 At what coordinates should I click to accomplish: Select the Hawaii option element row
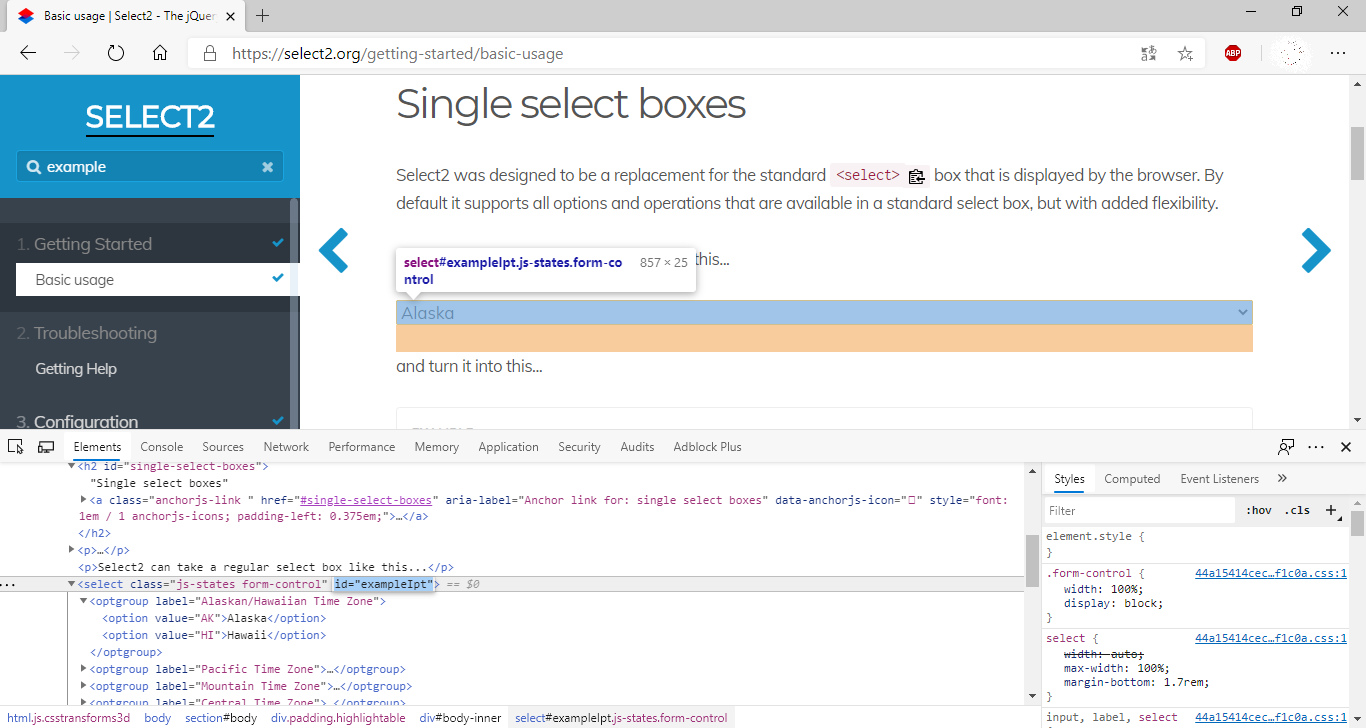tap(214, 635)
